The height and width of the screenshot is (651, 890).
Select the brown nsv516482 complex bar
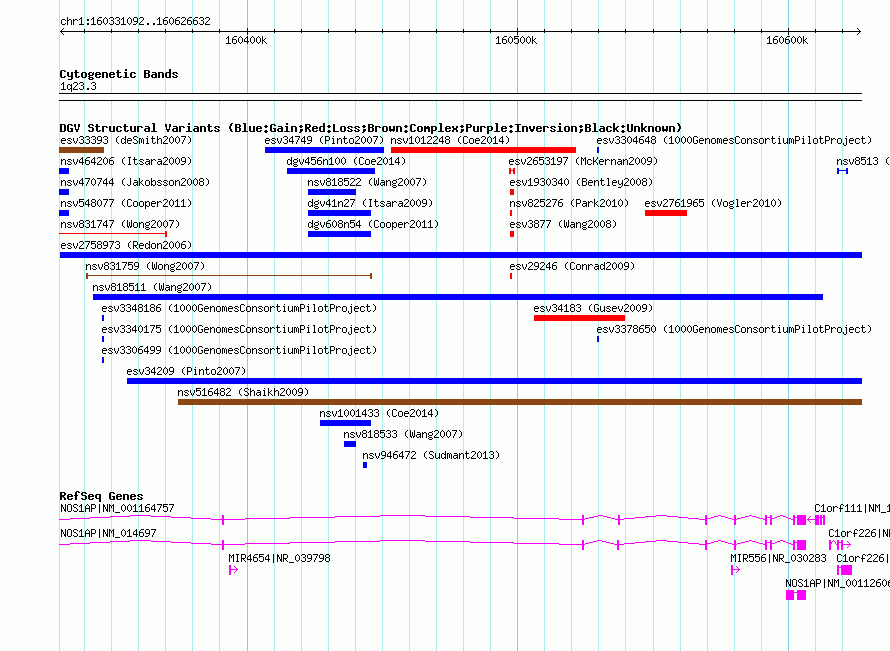tap(520, 402)
